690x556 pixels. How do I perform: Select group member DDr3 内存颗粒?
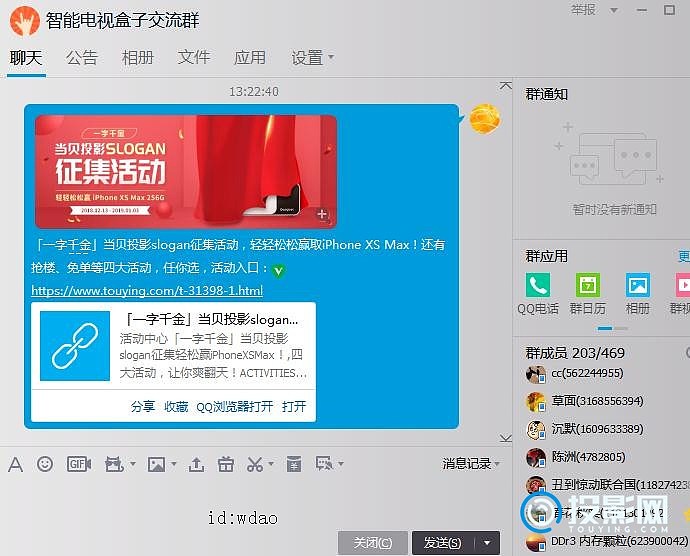[607, 541]
